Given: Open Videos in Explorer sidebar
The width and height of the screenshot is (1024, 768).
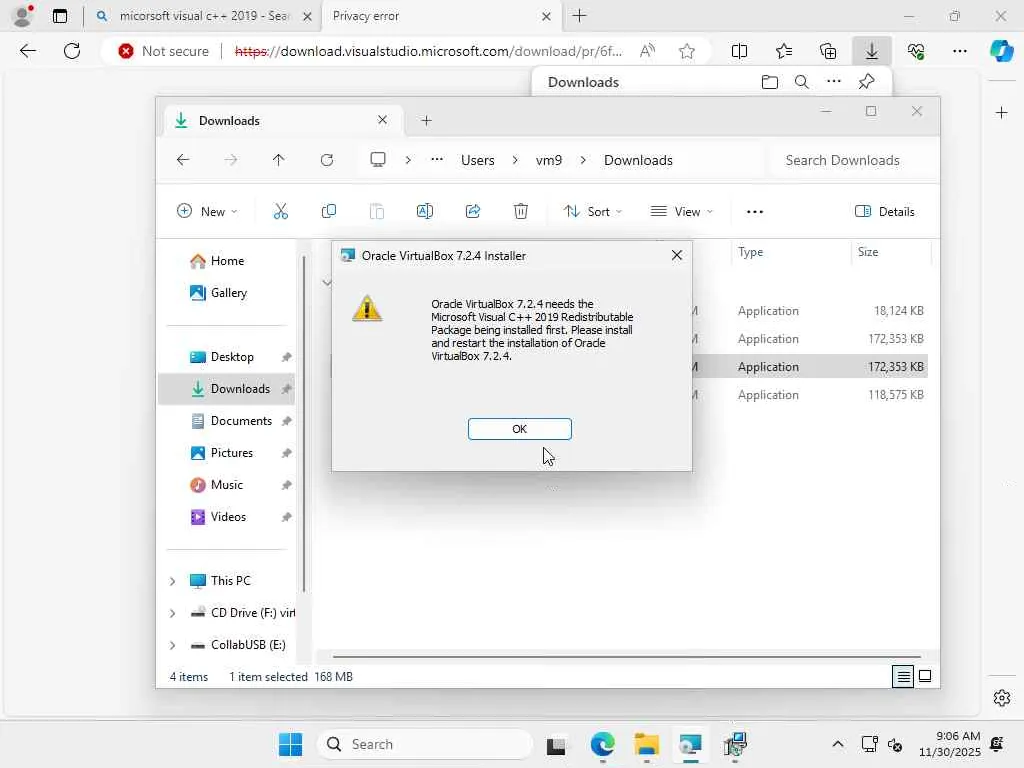Looking at the screenshot, I should [x=228, y=517].
